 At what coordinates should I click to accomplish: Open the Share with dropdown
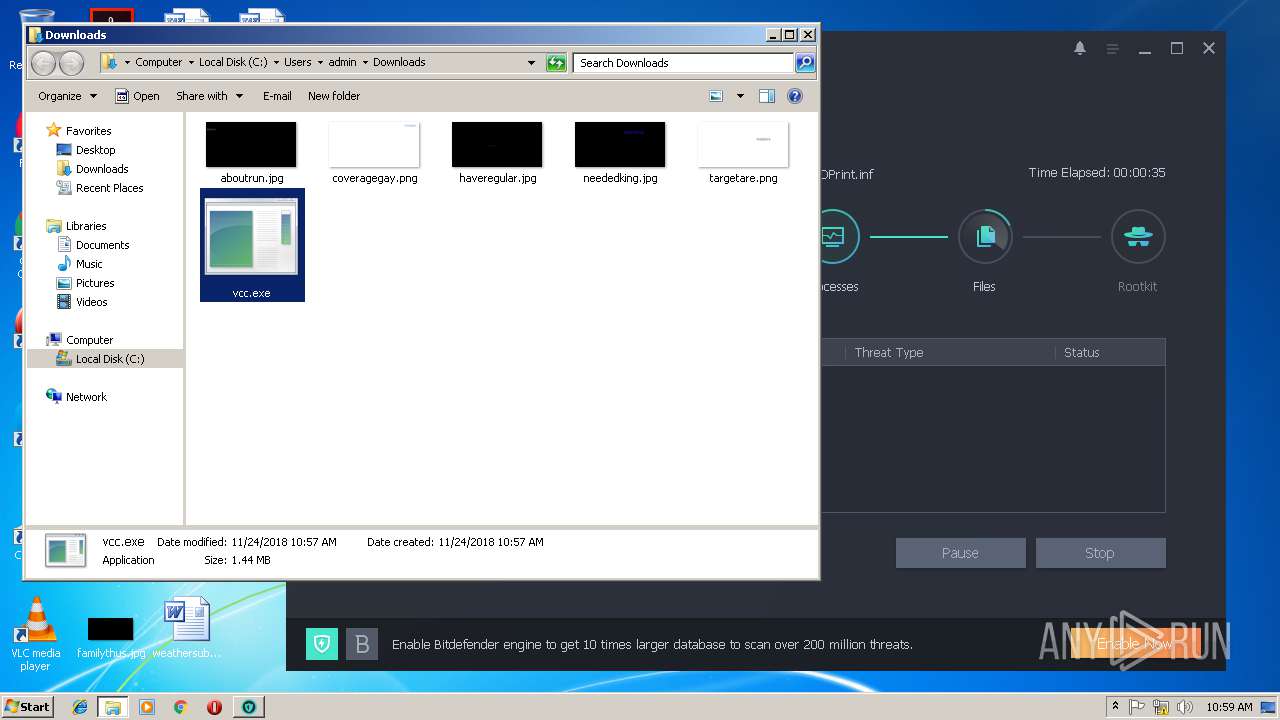click(209, 96)
